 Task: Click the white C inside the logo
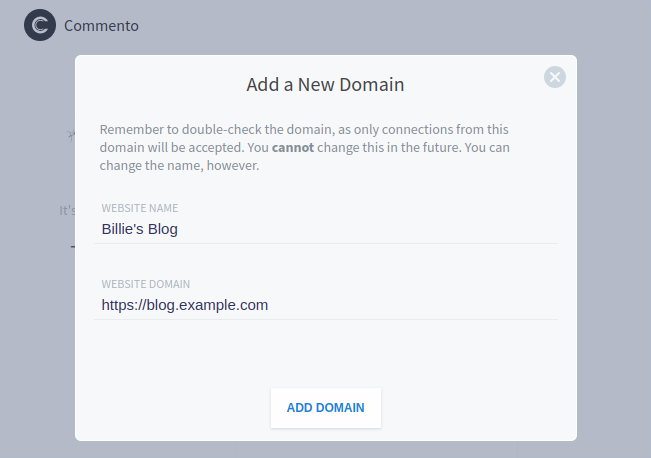tap(40, 25)
